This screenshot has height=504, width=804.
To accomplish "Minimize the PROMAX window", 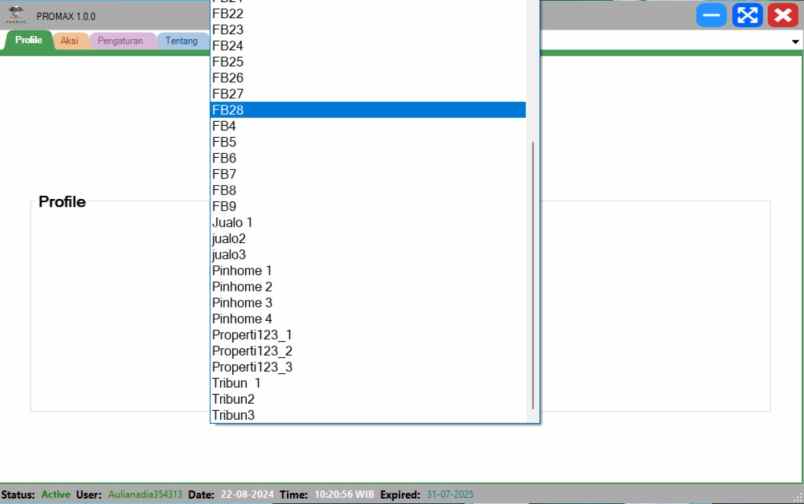I will tap(712, 15).
